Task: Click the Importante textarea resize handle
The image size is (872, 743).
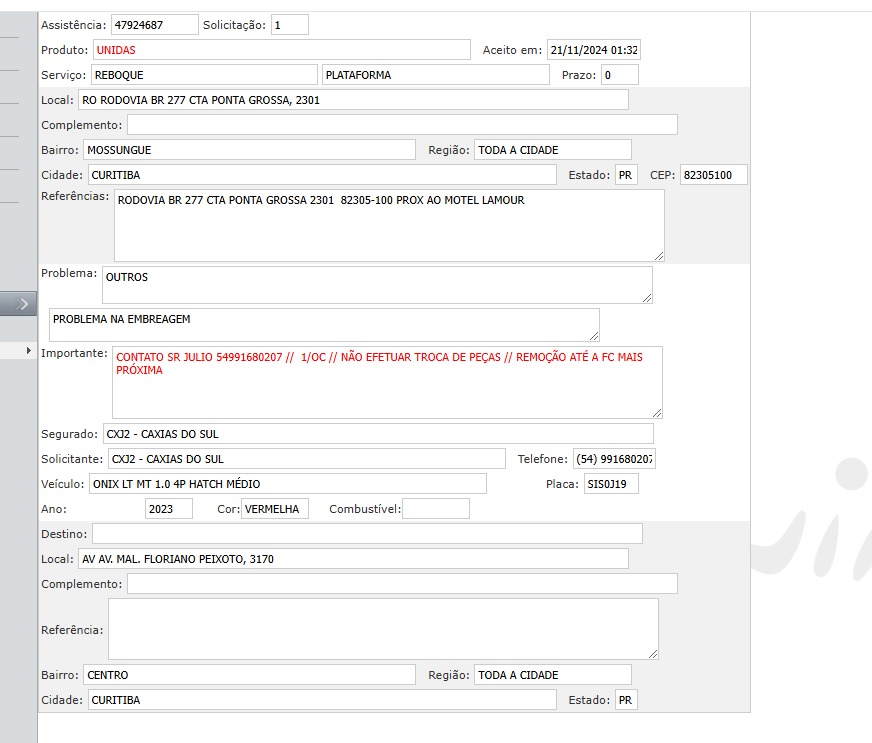Action: tap(656, 412)
